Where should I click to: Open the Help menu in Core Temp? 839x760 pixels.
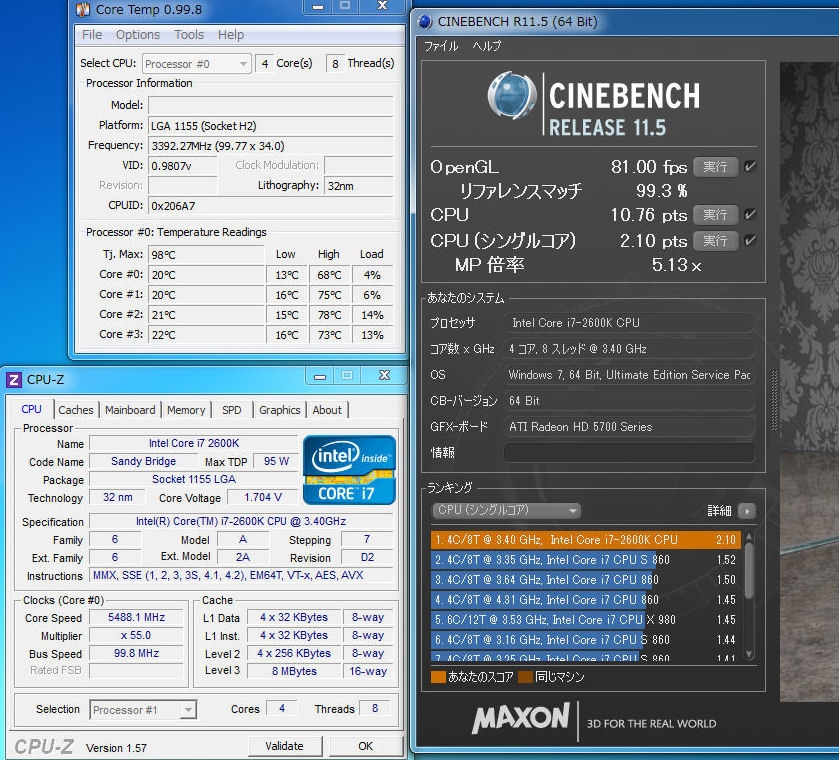coord(231,35)
